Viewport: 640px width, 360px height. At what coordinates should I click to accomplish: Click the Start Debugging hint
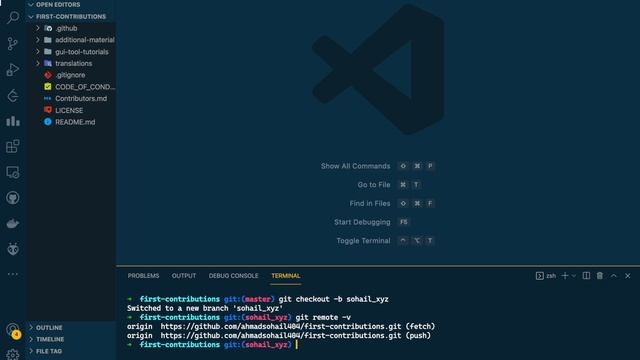362,222
